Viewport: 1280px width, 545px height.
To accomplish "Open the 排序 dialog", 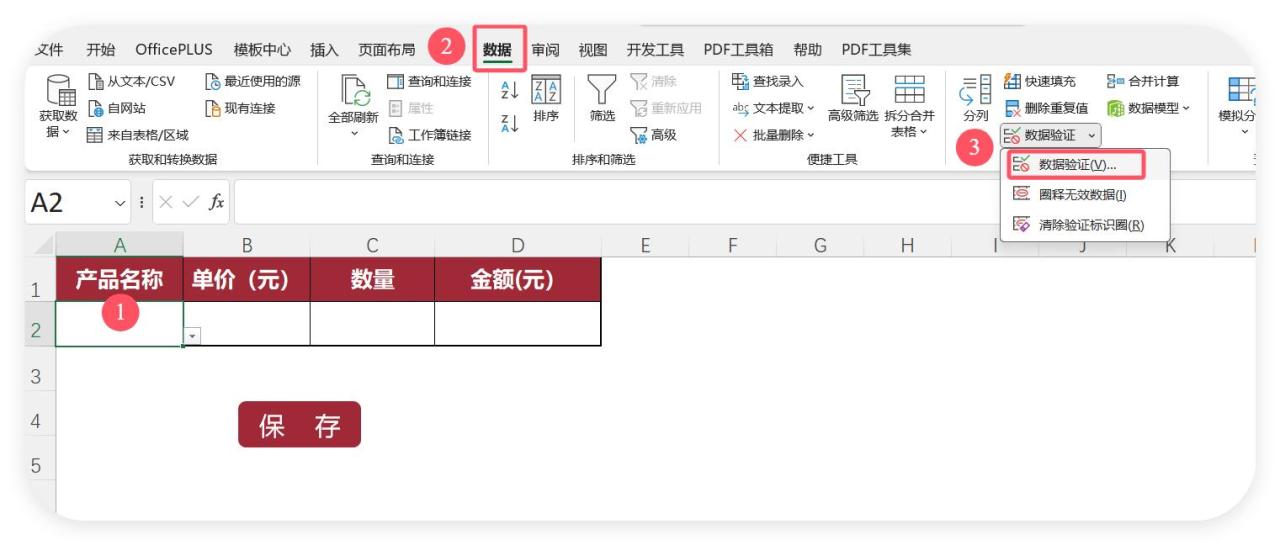I will click(546, 98).
